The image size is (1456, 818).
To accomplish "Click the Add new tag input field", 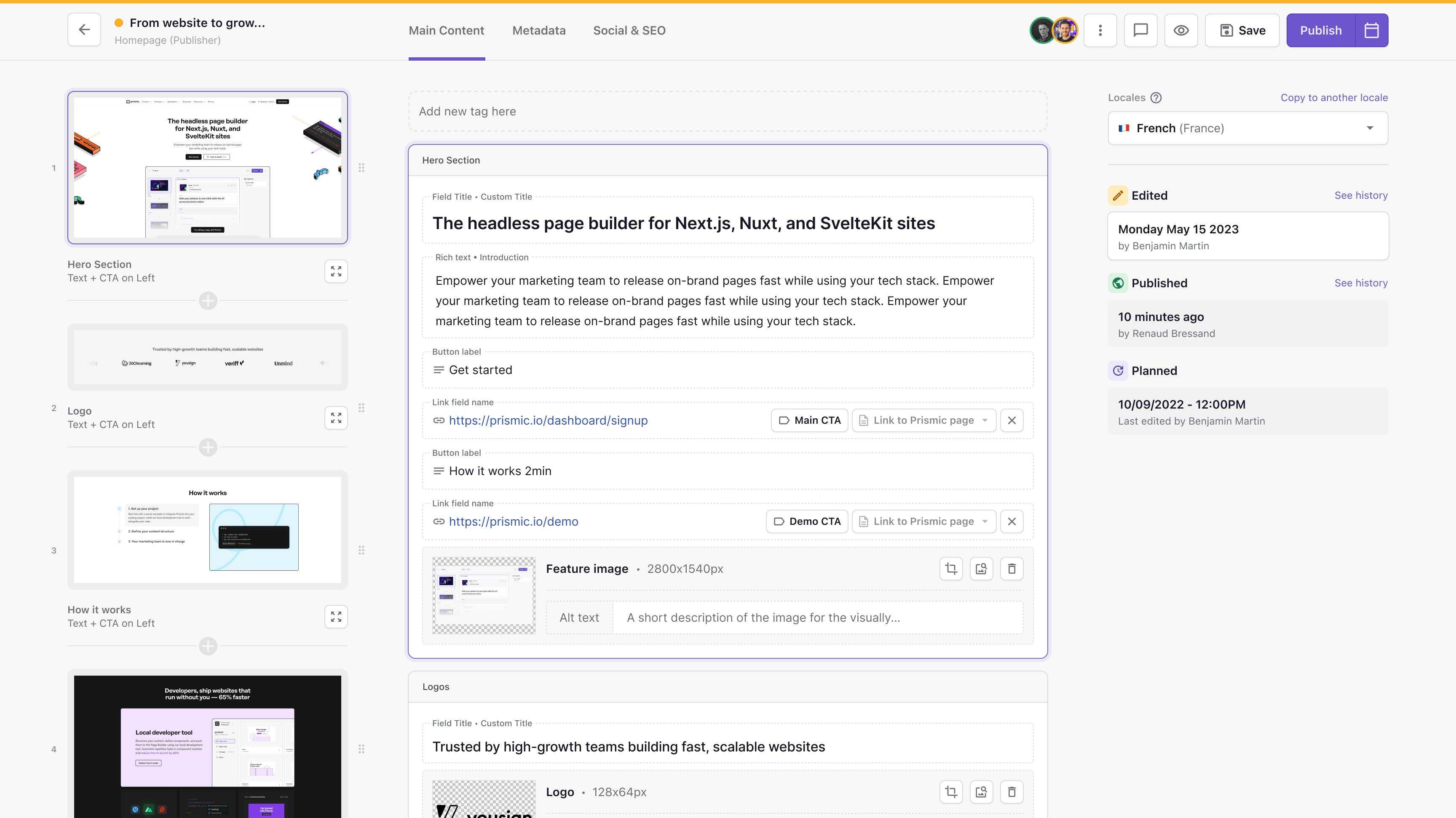I will tap(728, 111).
